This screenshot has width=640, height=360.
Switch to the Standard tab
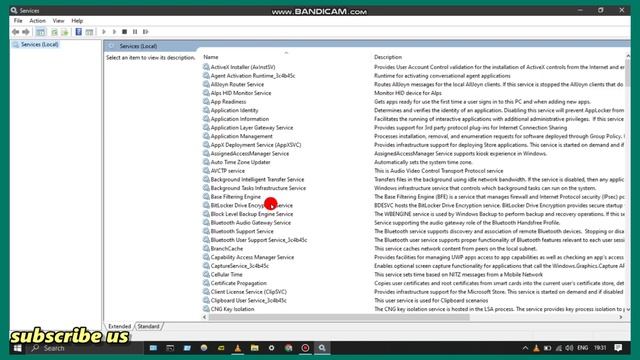[x=149, y=326]
